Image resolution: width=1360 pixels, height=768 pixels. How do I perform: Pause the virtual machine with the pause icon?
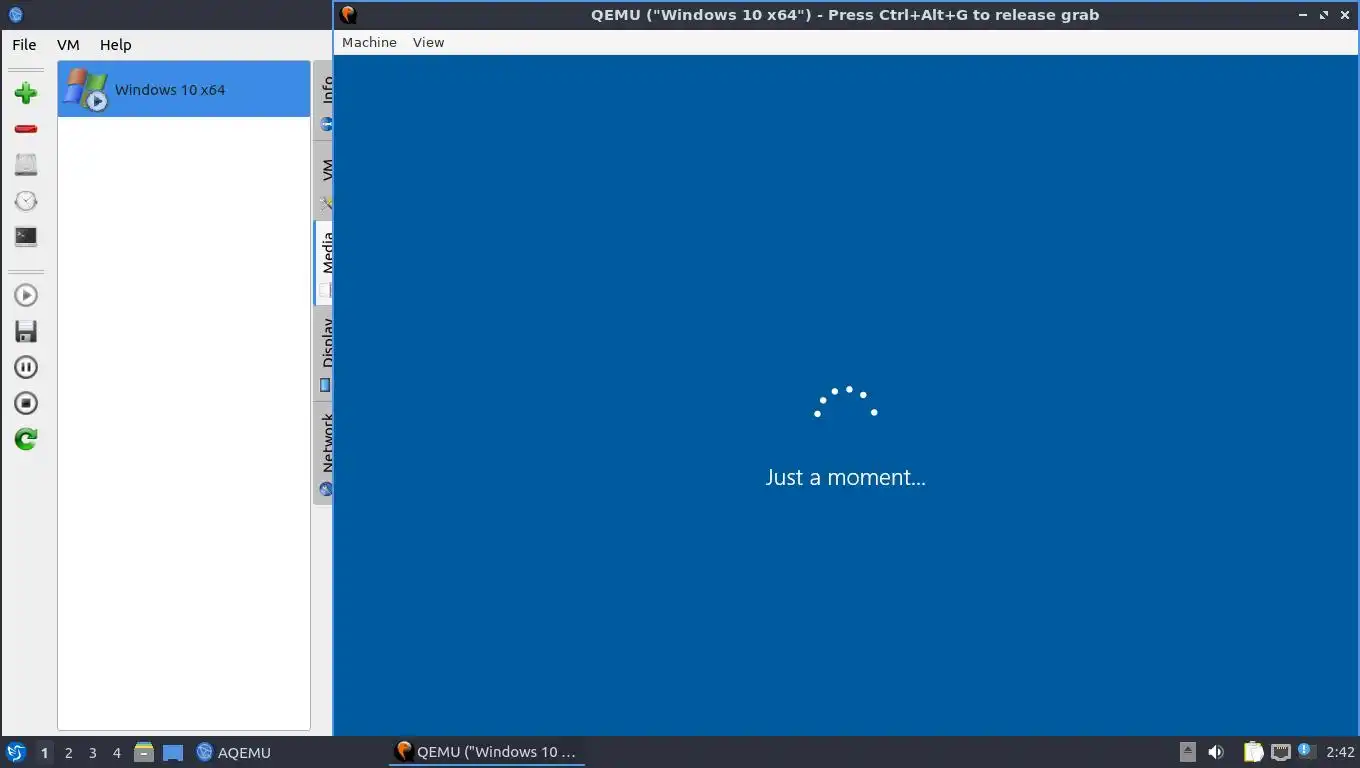(26, 367)
